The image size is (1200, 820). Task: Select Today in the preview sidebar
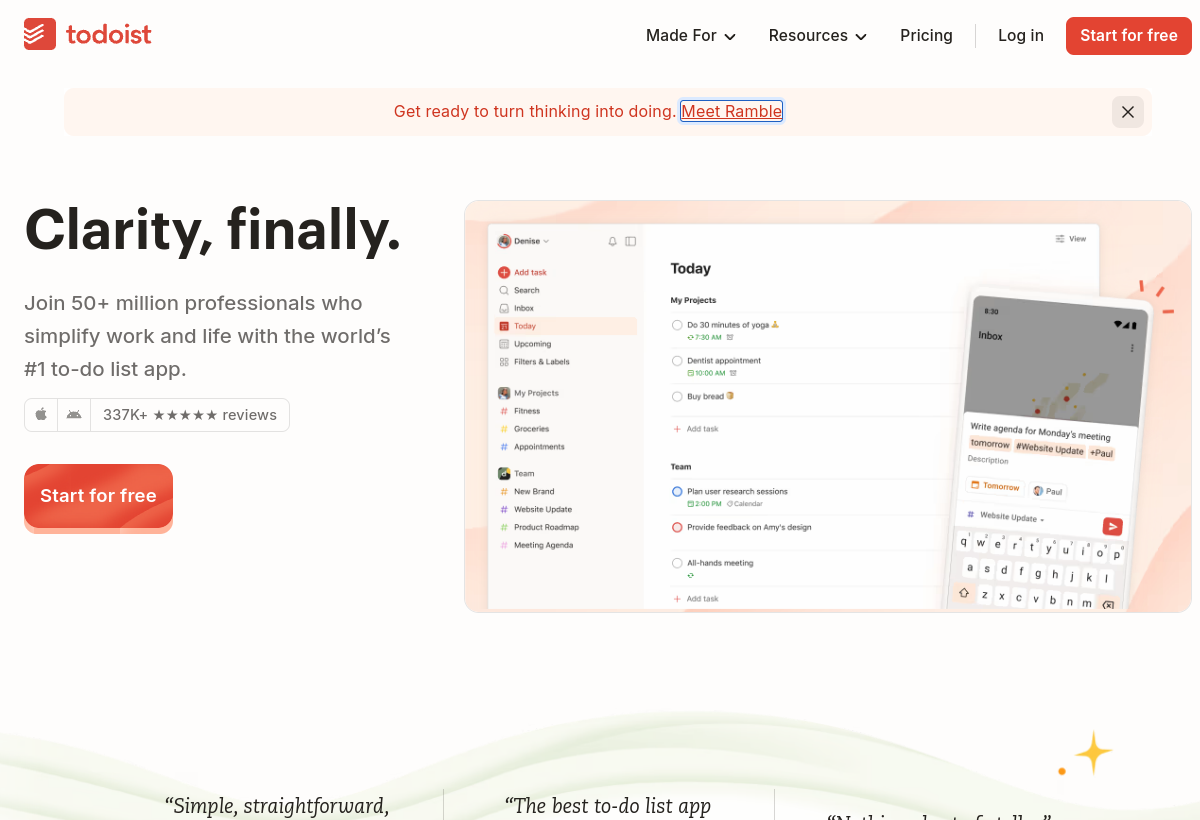(x=567, y=326)
